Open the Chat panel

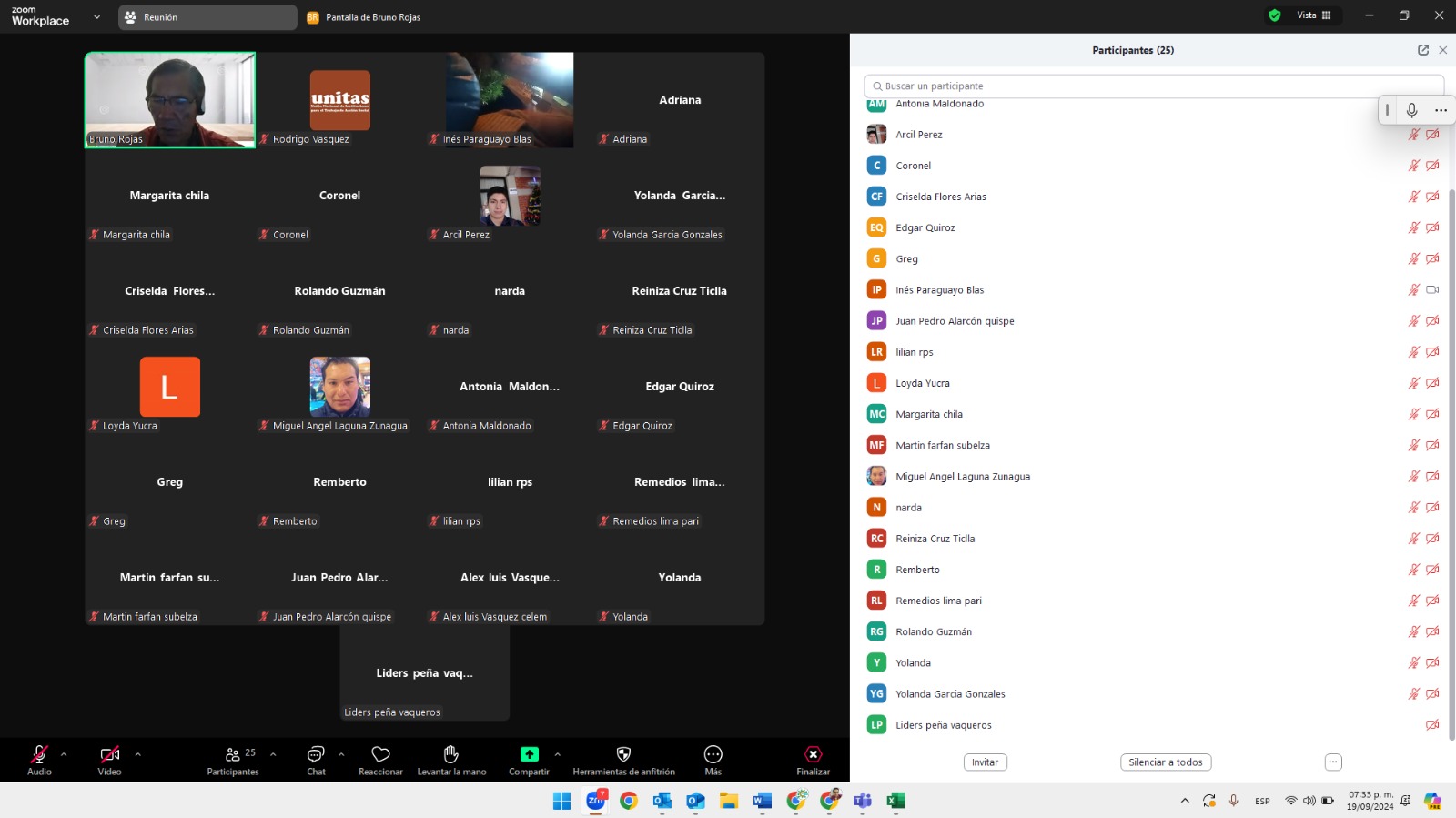pos(316,760)
